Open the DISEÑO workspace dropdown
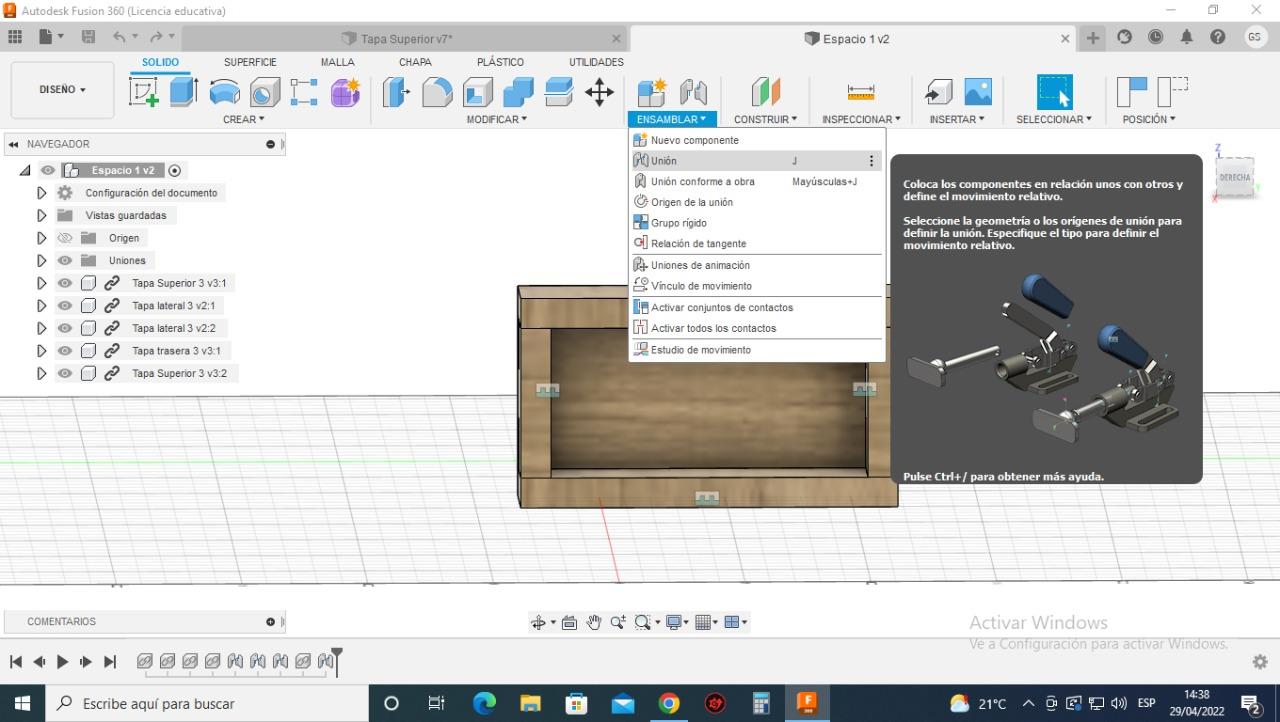The image size is (1280, 722). [63, 90]
